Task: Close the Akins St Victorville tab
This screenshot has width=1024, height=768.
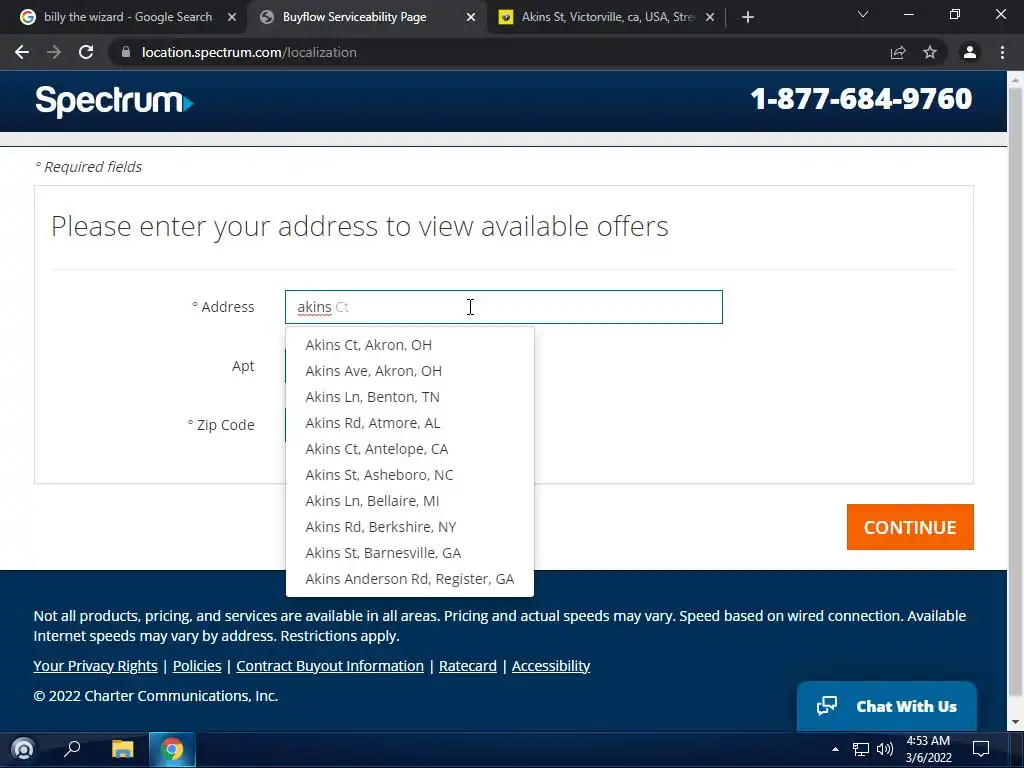Action: pos(710,17)
